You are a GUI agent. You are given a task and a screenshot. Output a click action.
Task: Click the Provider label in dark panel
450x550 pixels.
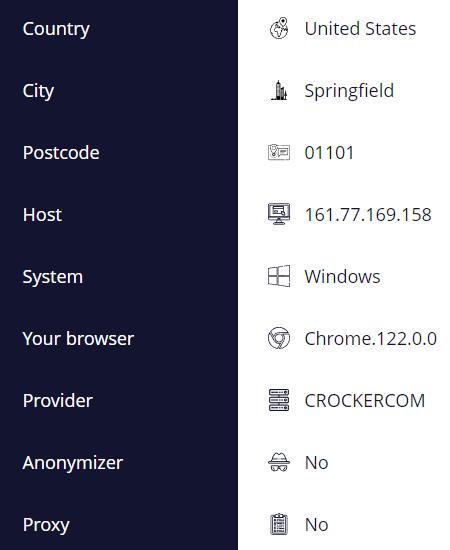(x=58, y=401)
